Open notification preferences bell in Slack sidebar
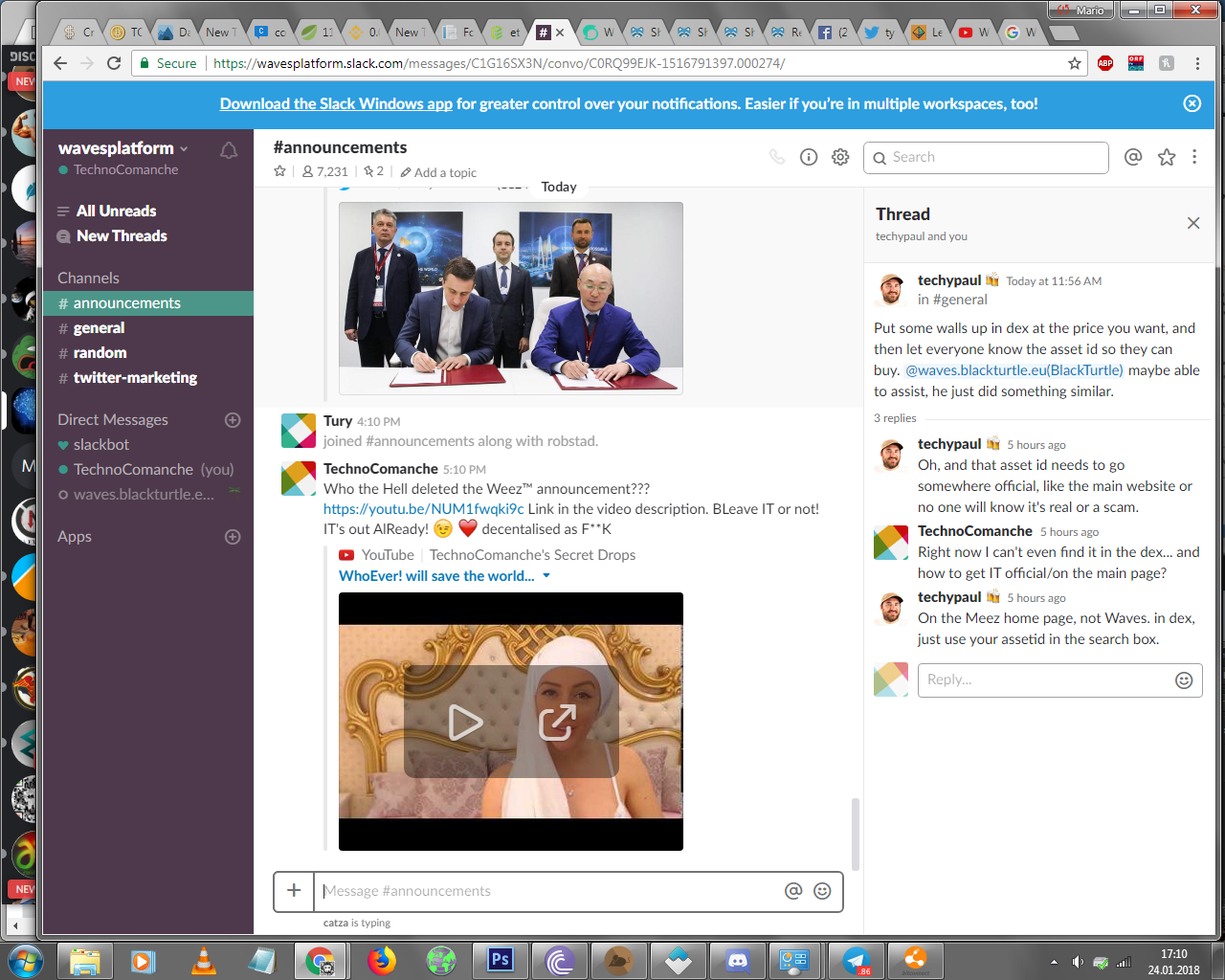The width and height of the screenshot is (1225, 980). 229,150
